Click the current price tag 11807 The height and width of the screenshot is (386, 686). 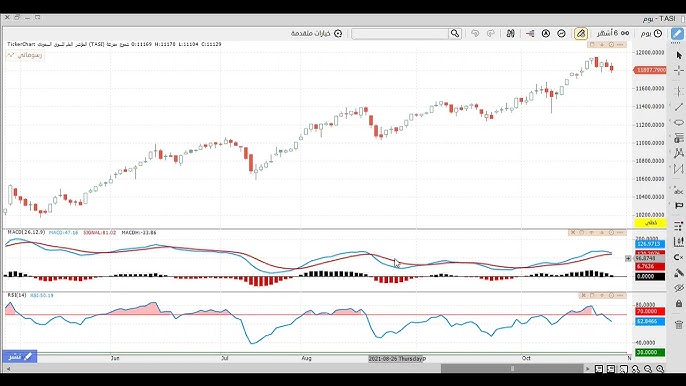coord(651,70)
